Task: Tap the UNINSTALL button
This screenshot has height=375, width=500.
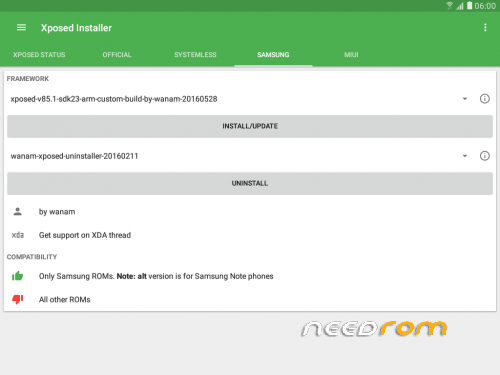Action: tap(250, 183)
